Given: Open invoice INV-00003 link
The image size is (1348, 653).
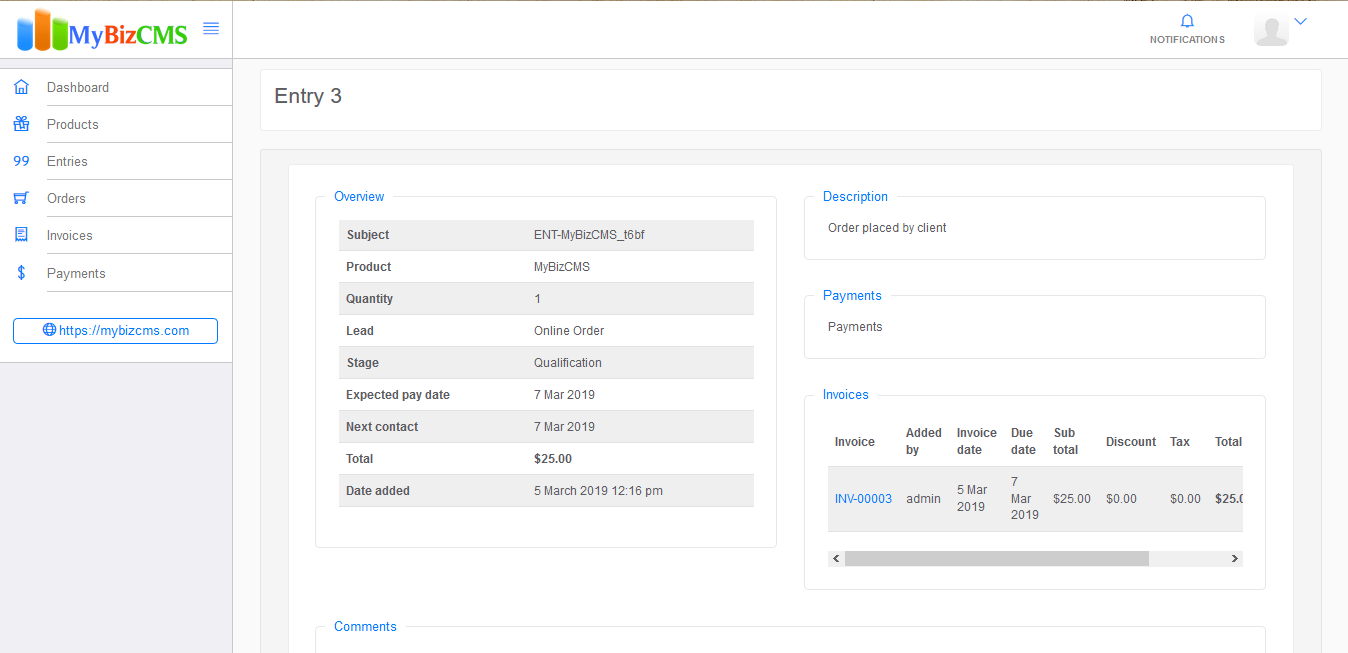Looking at the screenshot, I should pyautogui.click(x=863, y=499).
